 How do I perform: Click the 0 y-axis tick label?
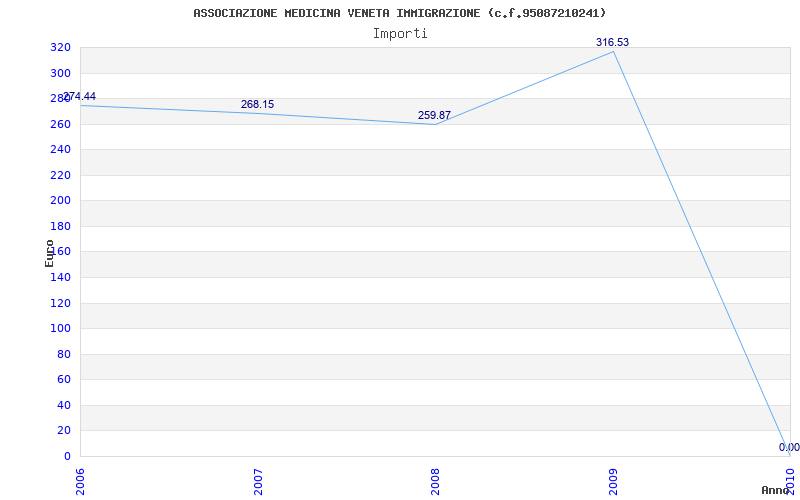tap(67, 457)
